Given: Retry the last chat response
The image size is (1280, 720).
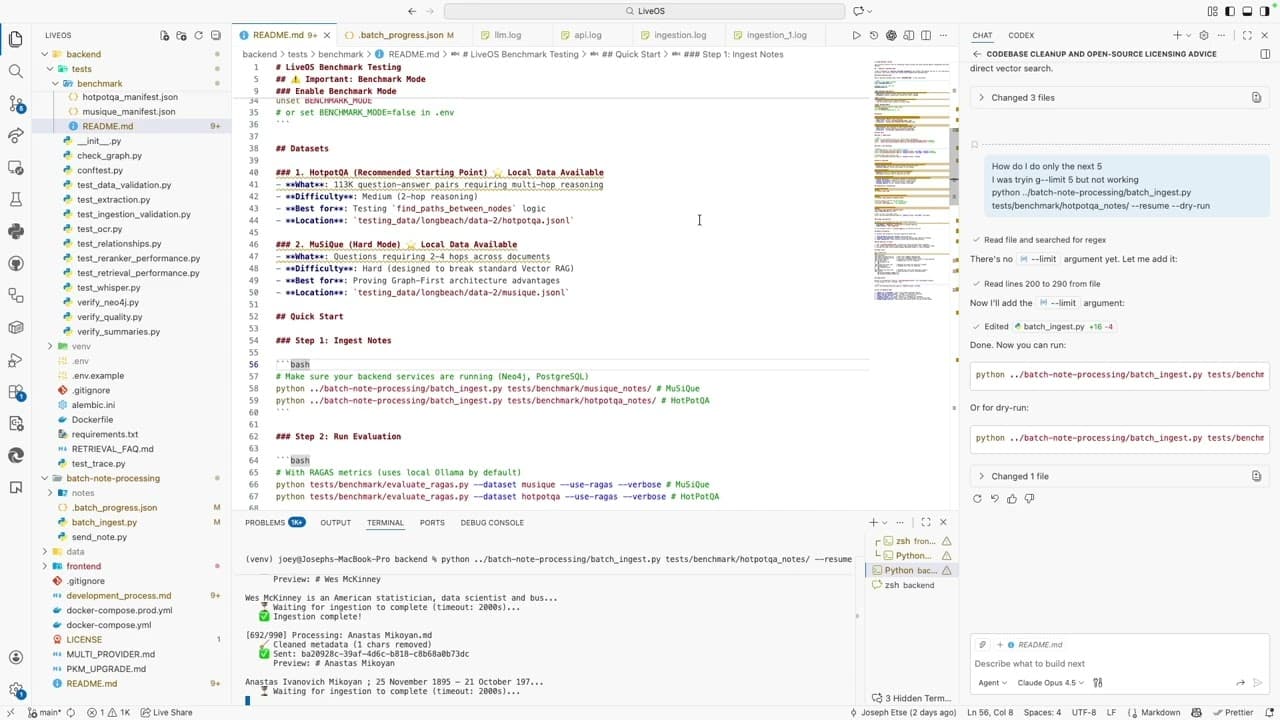Looking at the screenshot, I should pos(977,498).
